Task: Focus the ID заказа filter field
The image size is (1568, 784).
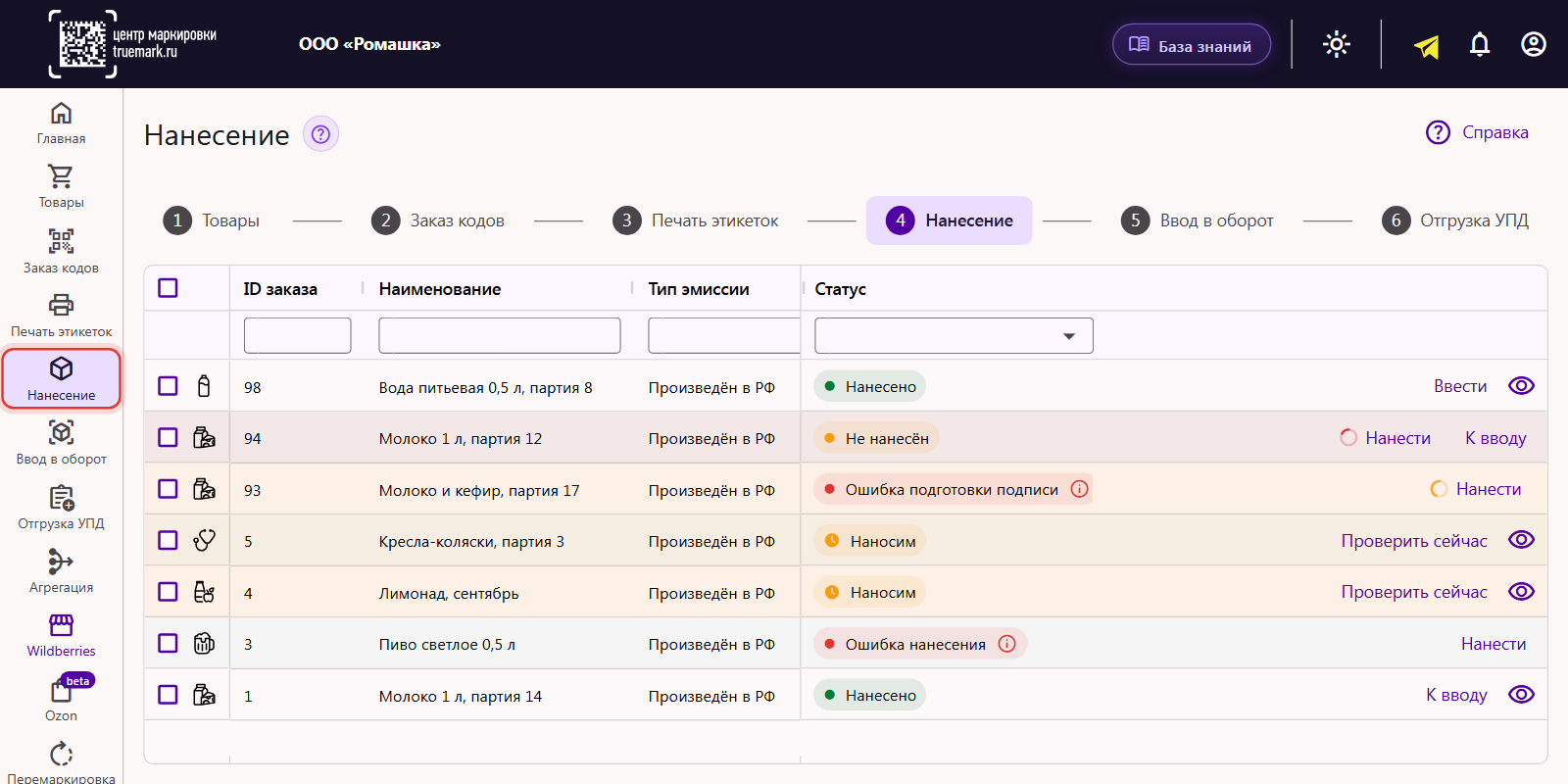Action: [298, 335]
